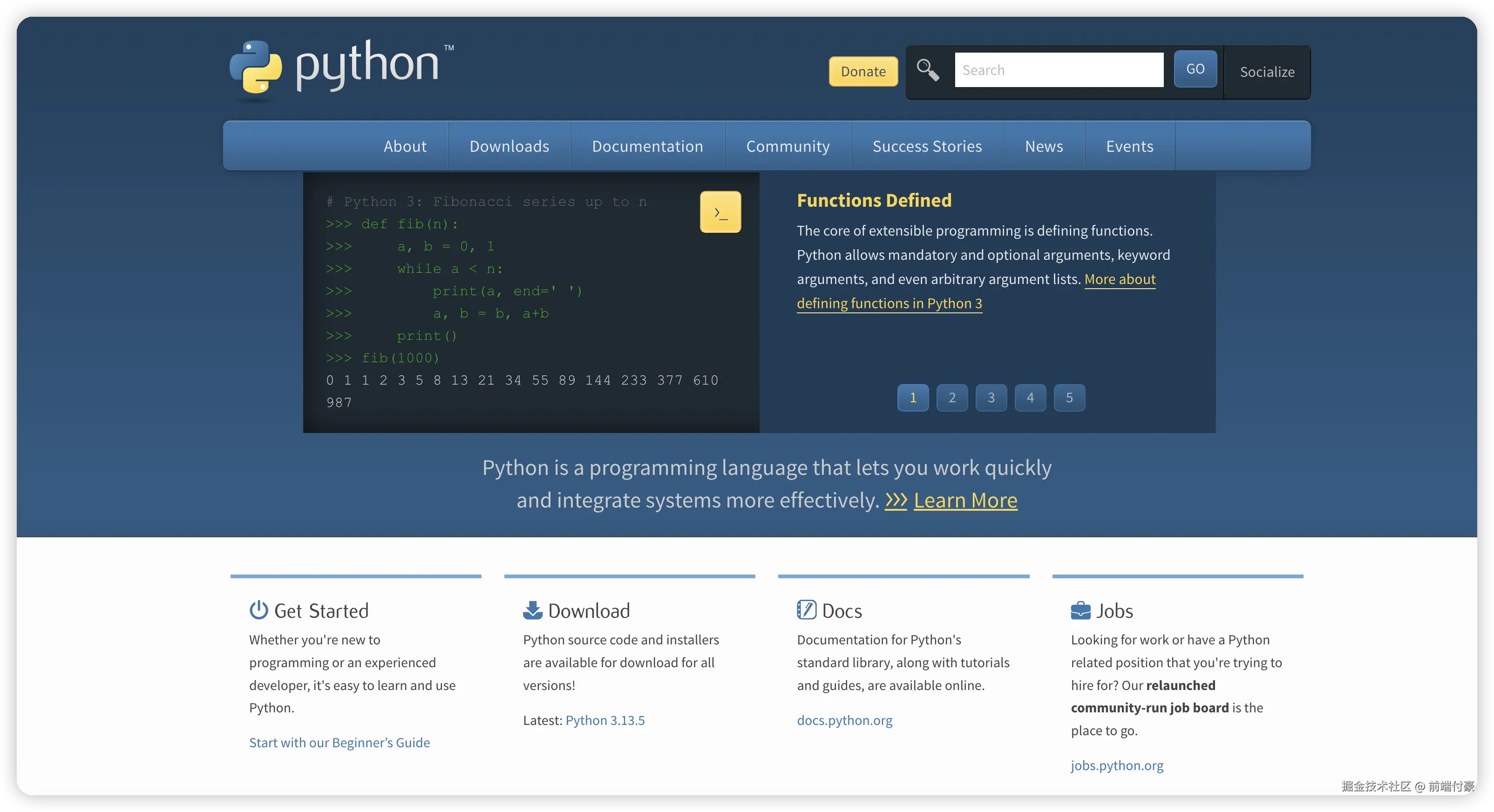1494x812 pixels.
Task: Open the Events section
Action: coord(1129,146)
